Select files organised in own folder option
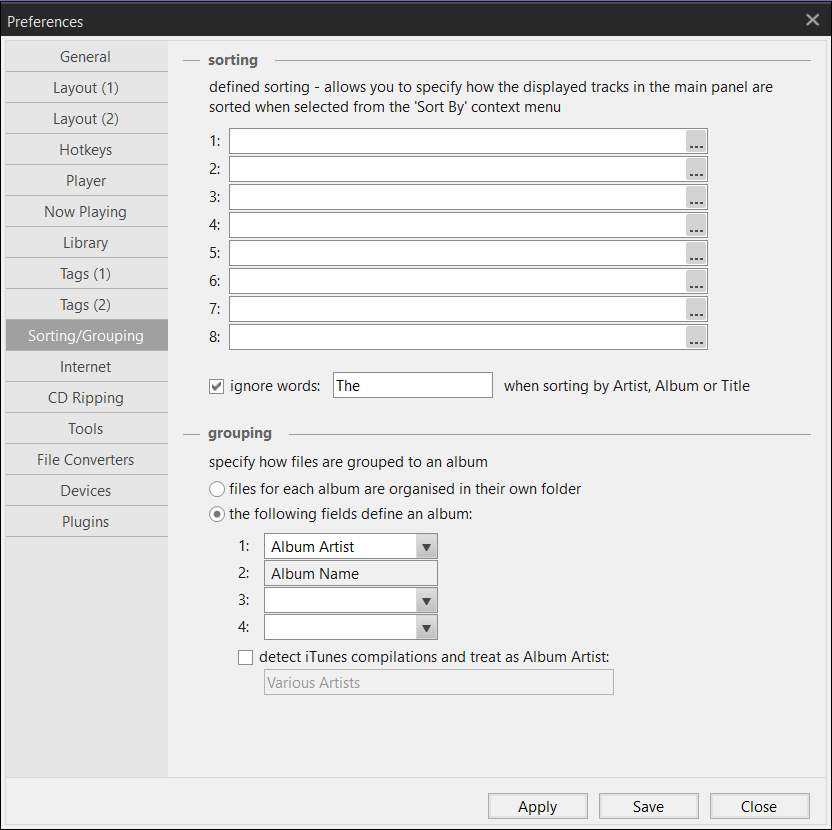832x830 pixels. (x=216, y=489)
